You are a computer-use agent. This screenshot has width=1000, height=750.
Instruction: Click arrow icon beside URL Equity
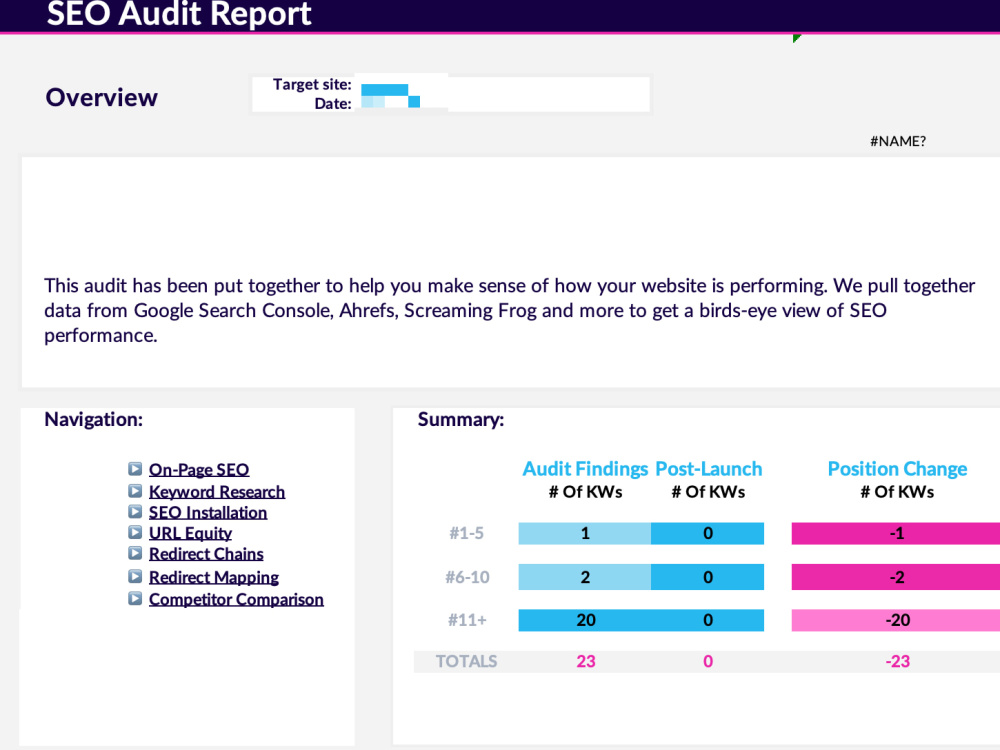135,532
